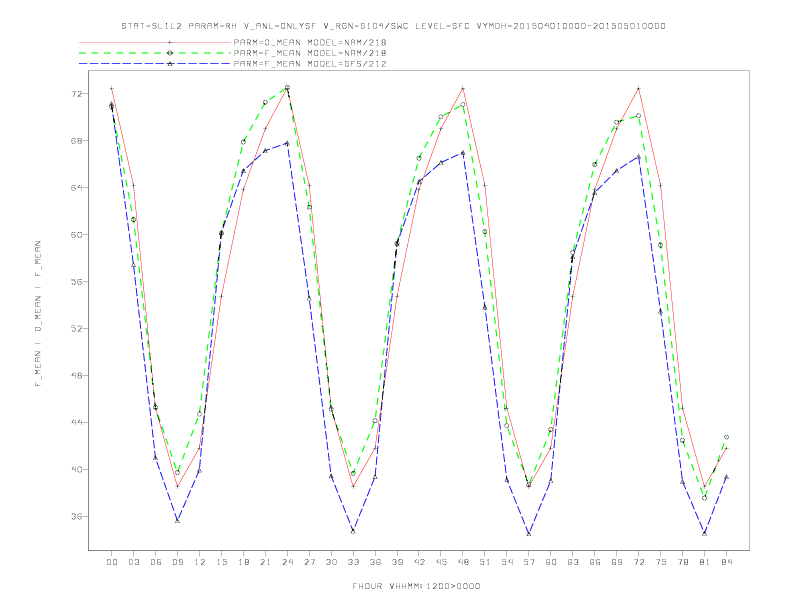792x612 pixels.
Task: Click x-axis tick label 78
Action: (x=683, y=562)
